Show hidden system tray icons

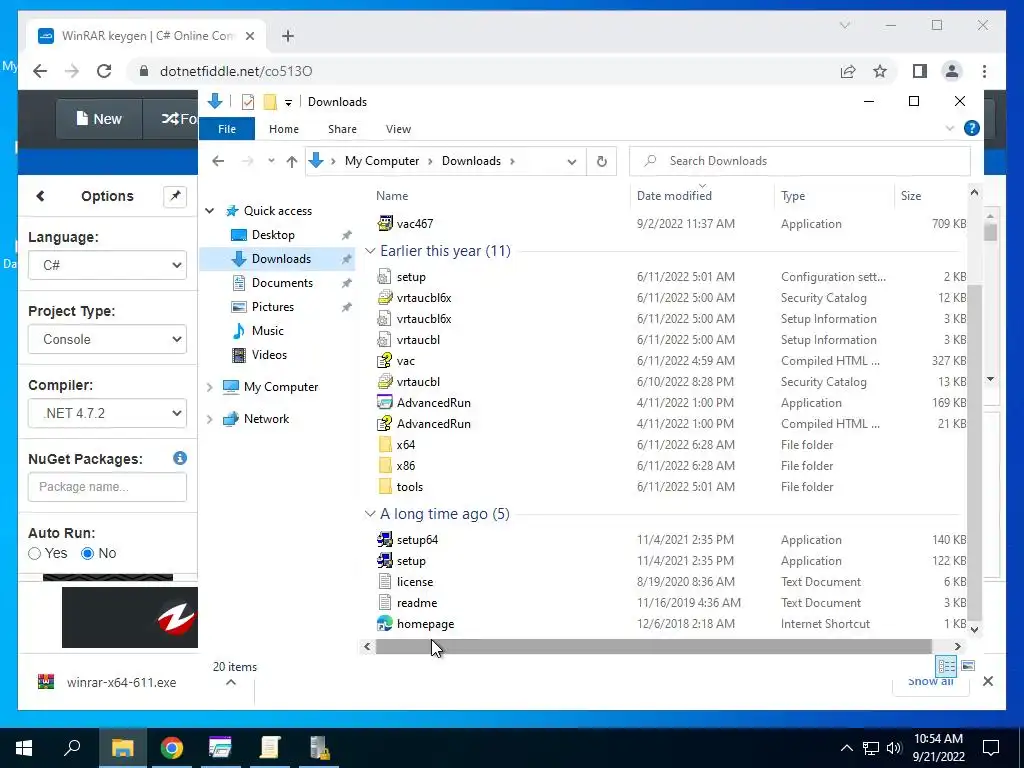pyautogui.click(x=846, y=748)
